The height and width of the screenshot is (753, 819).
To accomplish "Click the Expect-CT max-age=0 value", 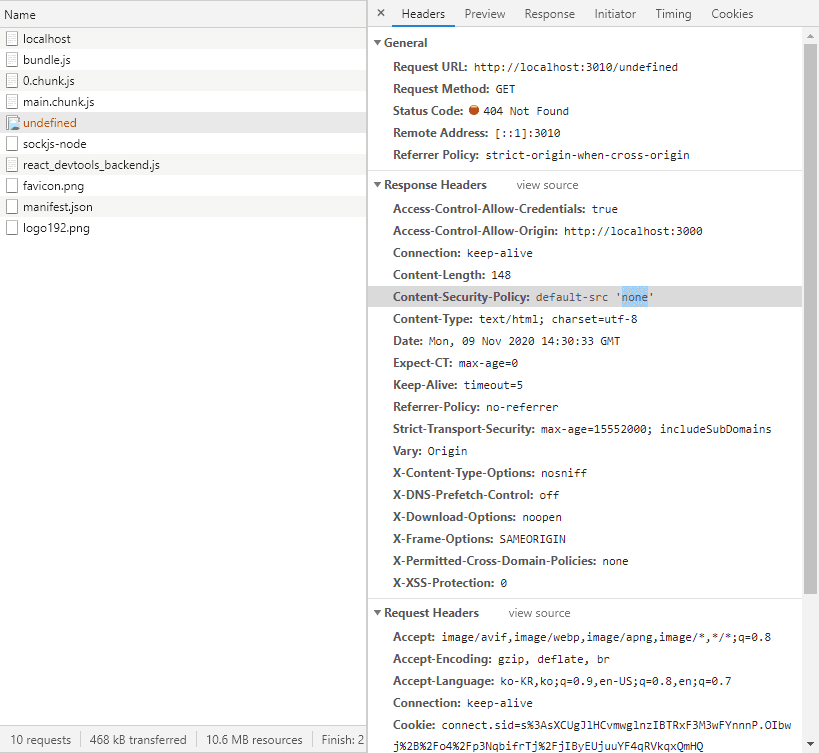I will 488,363.
